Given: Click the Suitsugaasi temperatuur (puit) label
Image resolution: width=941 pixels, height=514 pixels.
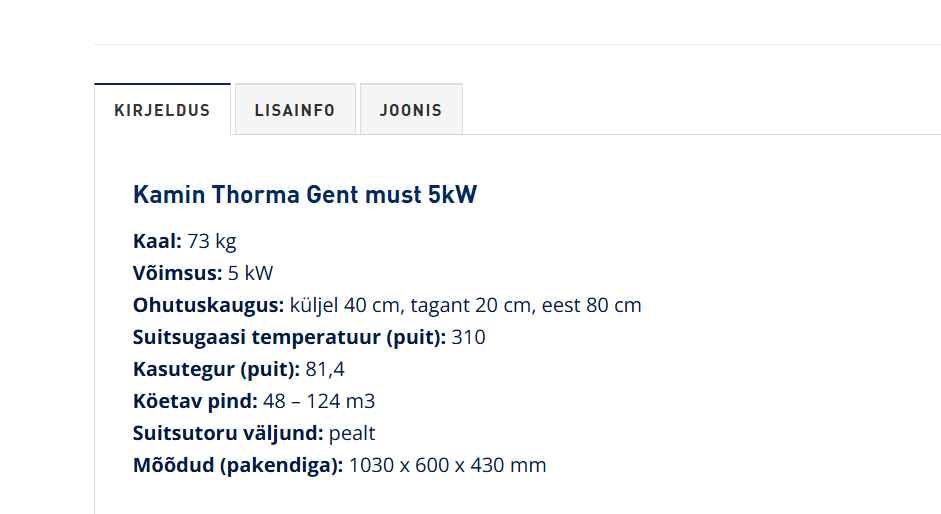Looking at the screenshot, I should click(289, 337).
